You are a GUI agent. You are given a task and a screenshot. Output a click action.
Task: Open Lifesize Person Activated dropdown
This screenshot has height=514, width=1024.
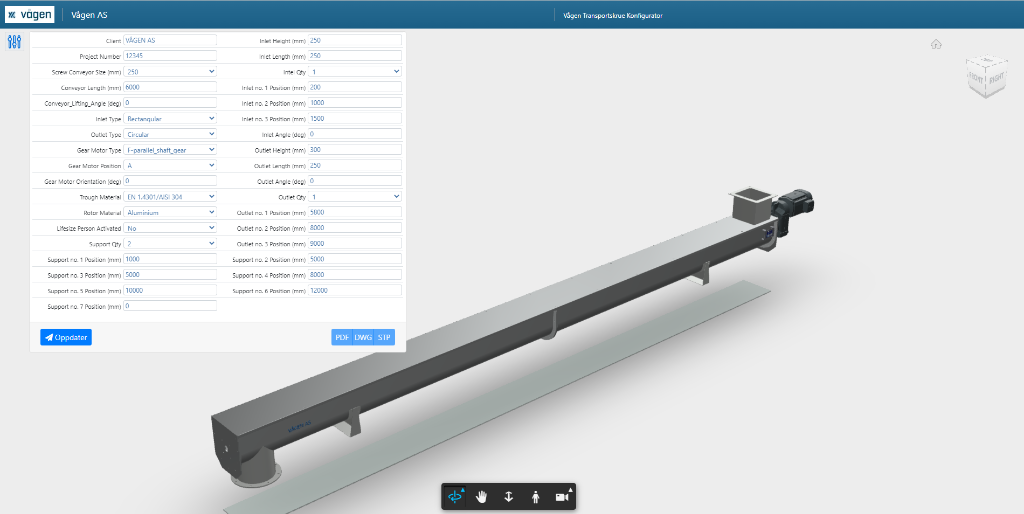(170, 228)
